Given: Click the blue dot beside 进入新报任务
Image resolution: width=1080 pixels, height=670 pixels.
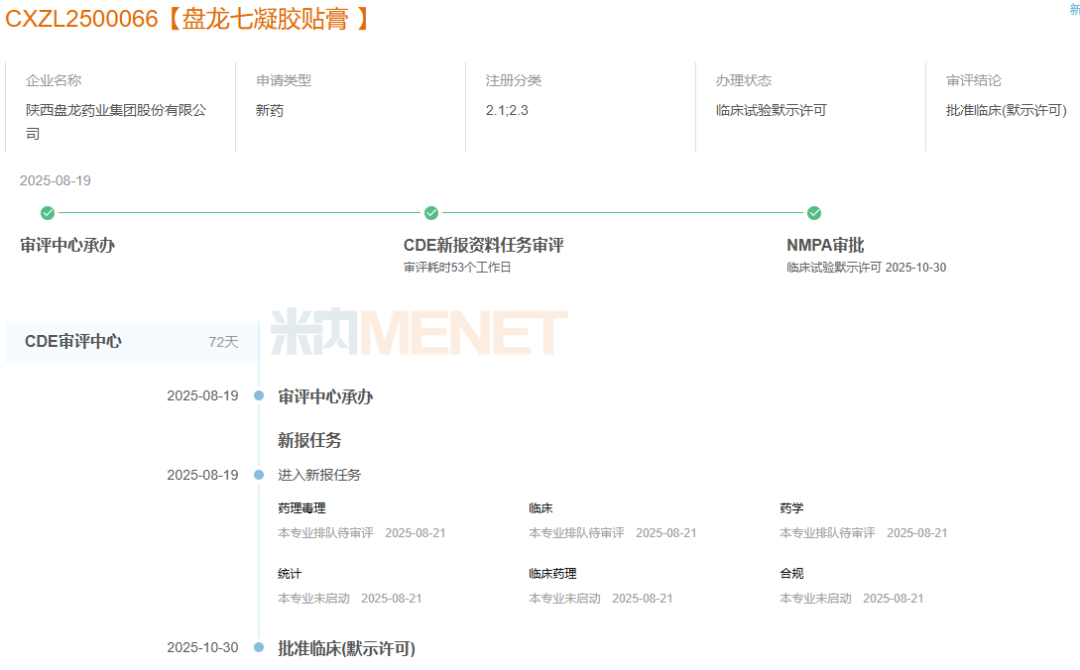Looking at the screenshot, I should [x=259, y=475].
